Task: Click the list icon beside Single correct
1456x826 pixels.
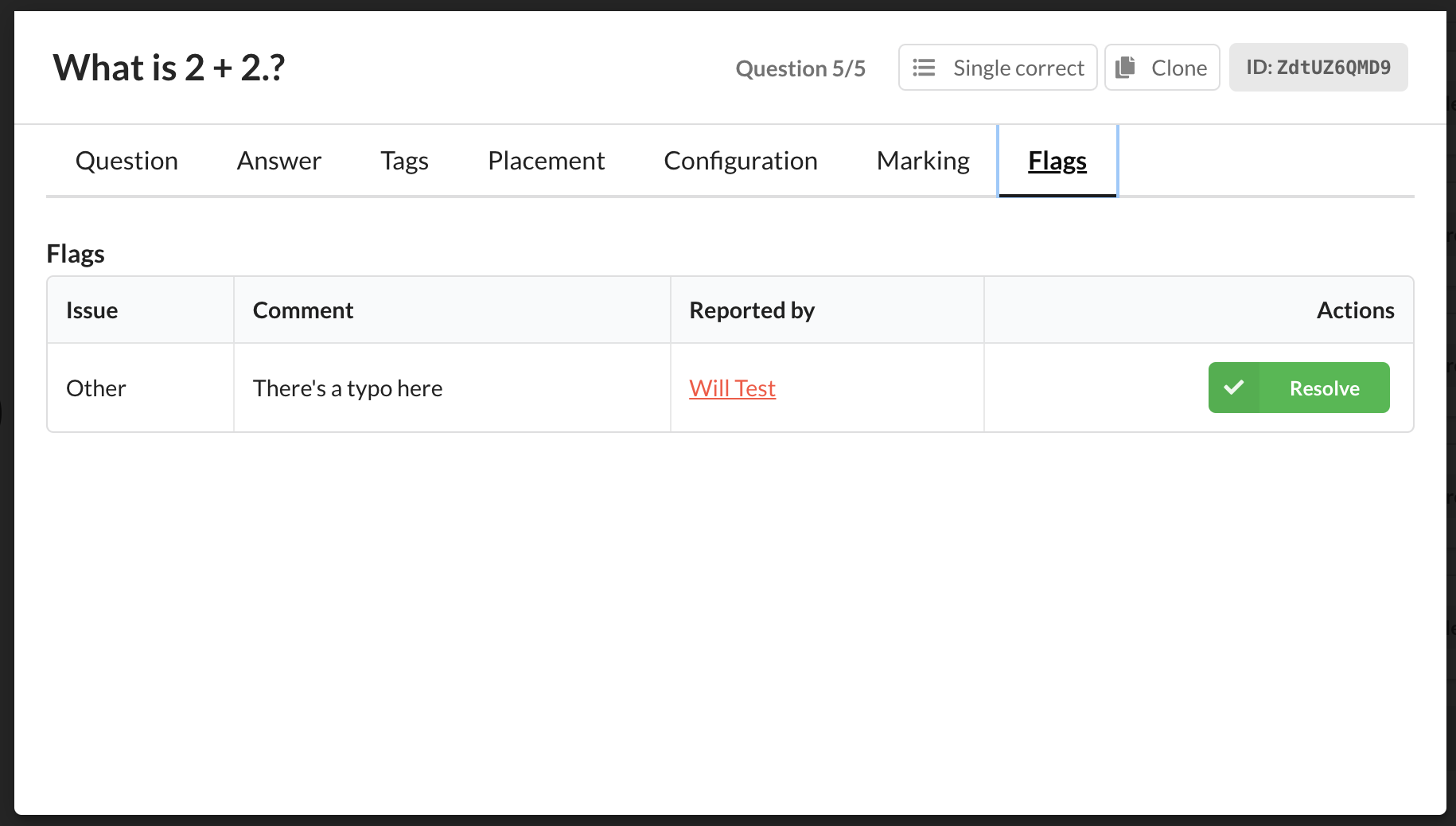Action: 924,68
